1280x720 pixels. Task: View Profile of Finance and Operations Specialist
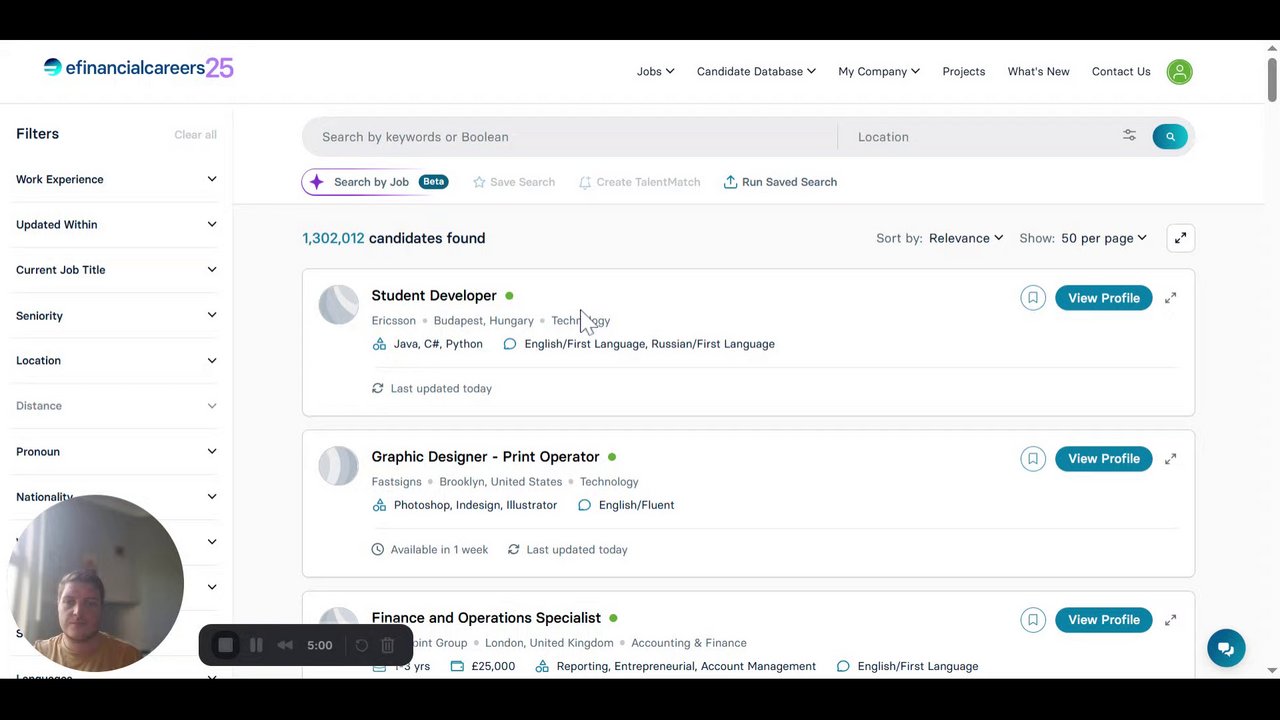(1103, 620)
